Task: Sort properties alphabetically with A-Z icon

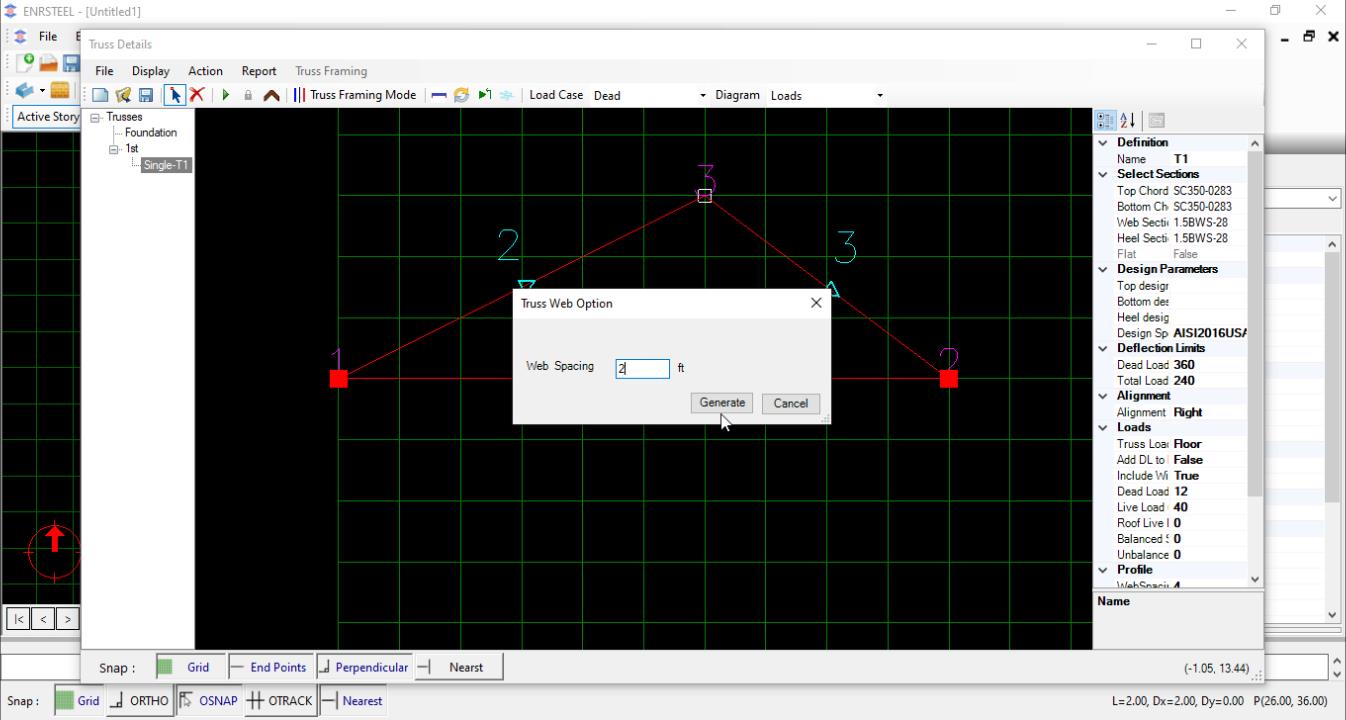Action: click(1127, 120)
